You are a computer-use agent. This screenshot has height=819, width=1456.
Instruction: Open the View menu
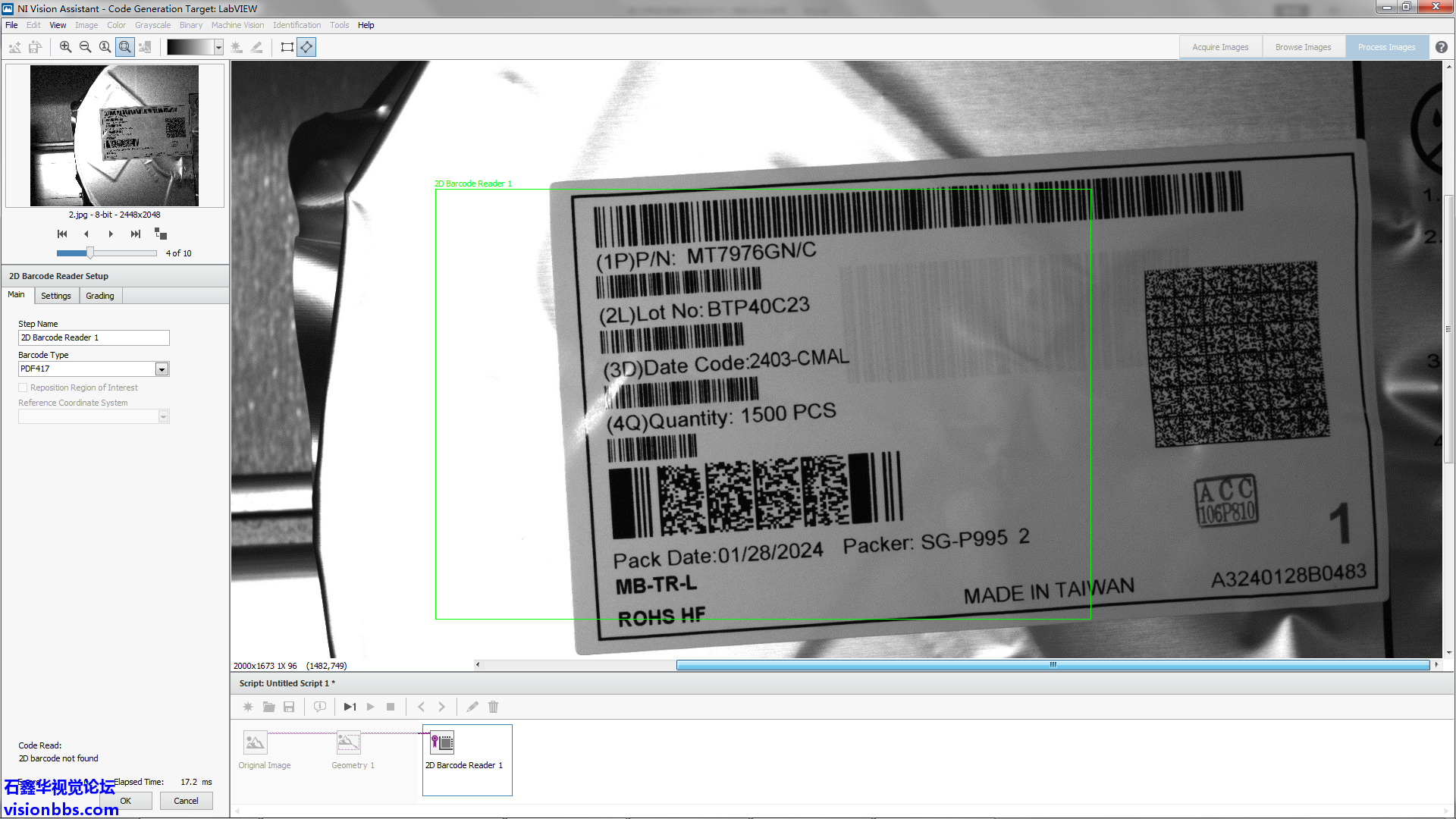pyautogui.click(x=58, y=25)
